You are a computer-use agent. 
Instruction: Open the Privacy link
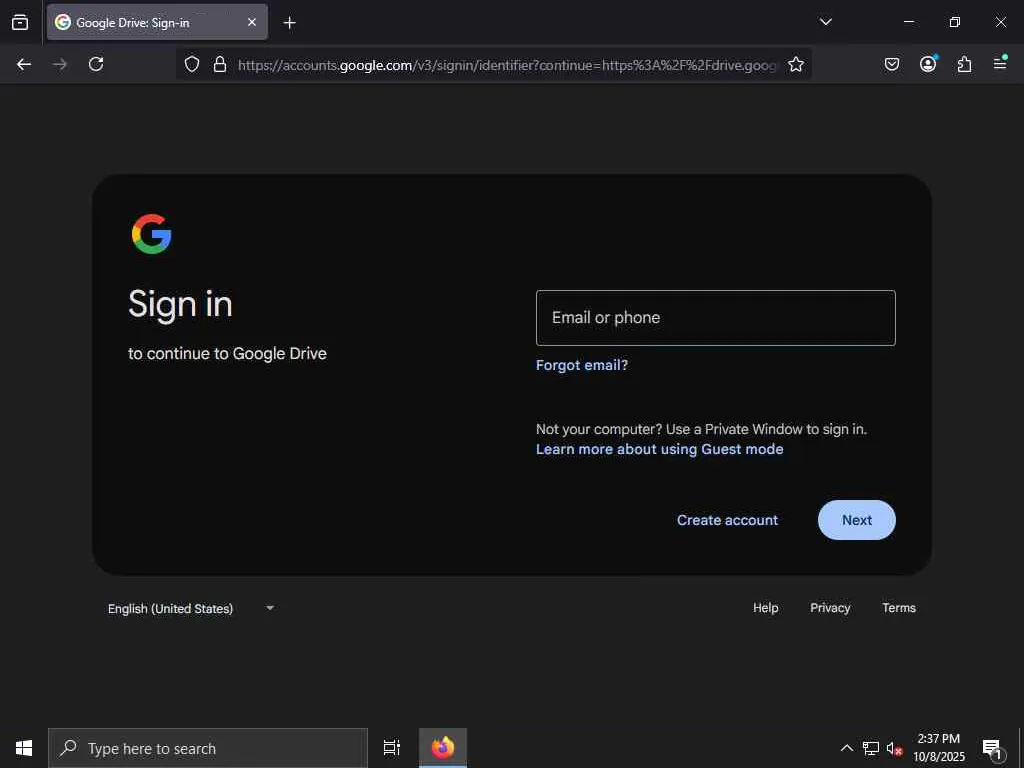click(830, 607)
